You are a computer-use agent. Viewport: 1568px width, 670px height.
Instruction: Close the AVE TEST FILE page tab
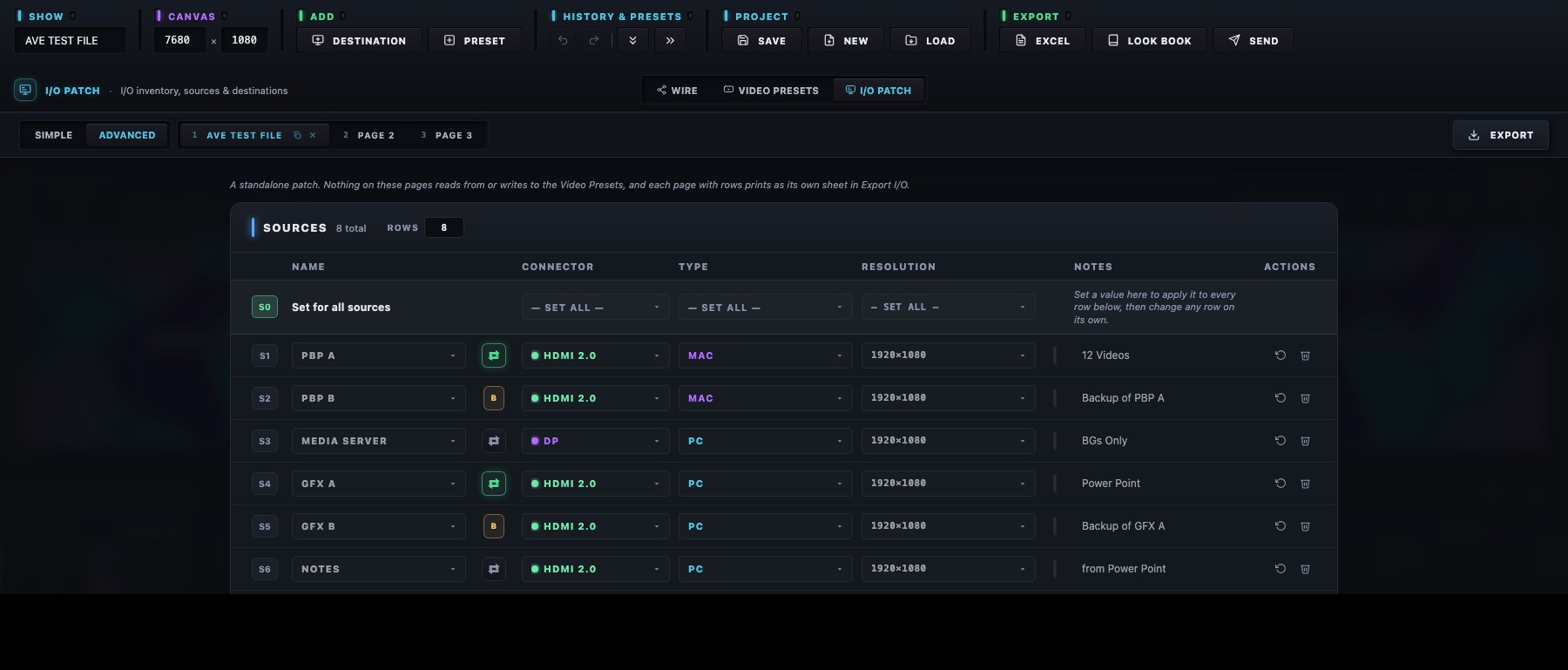pyautogui.click(x=313, y=135)
